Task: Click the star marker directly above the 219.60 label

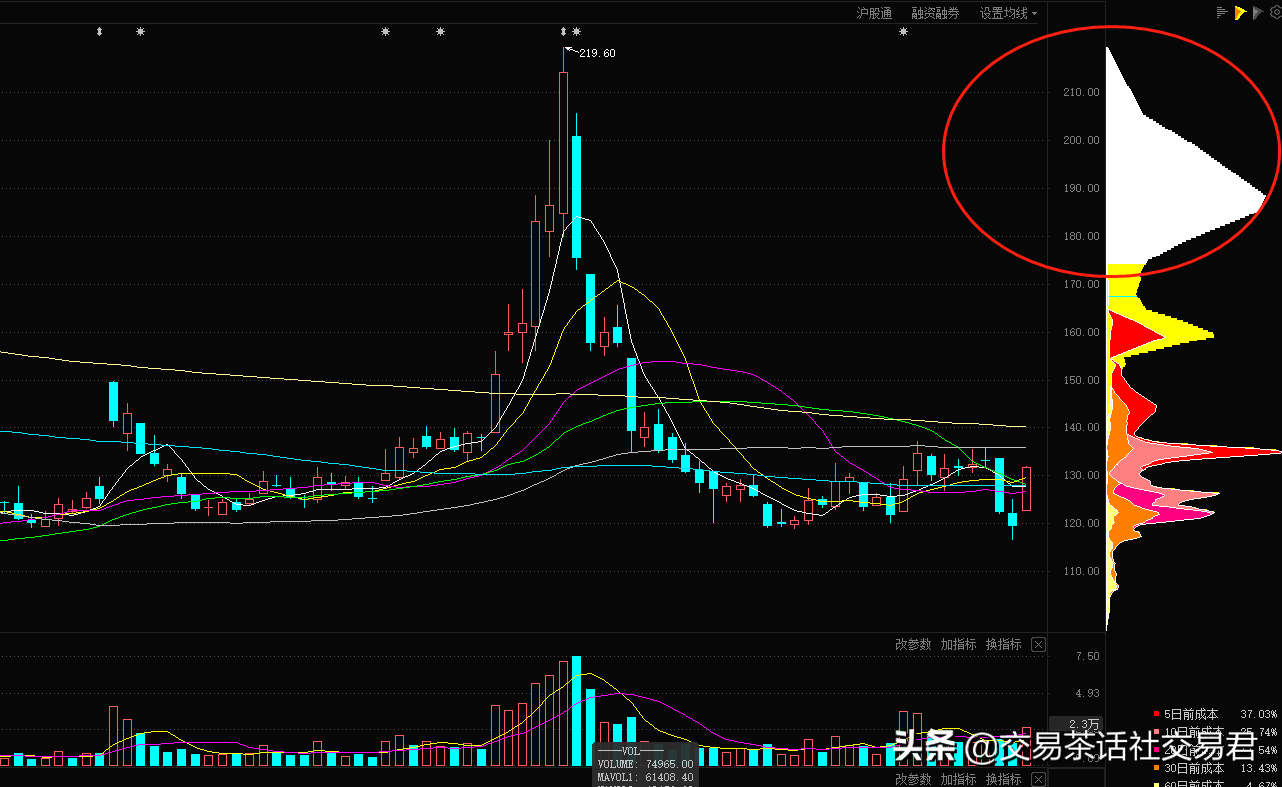Action: [x=576, y=32]
